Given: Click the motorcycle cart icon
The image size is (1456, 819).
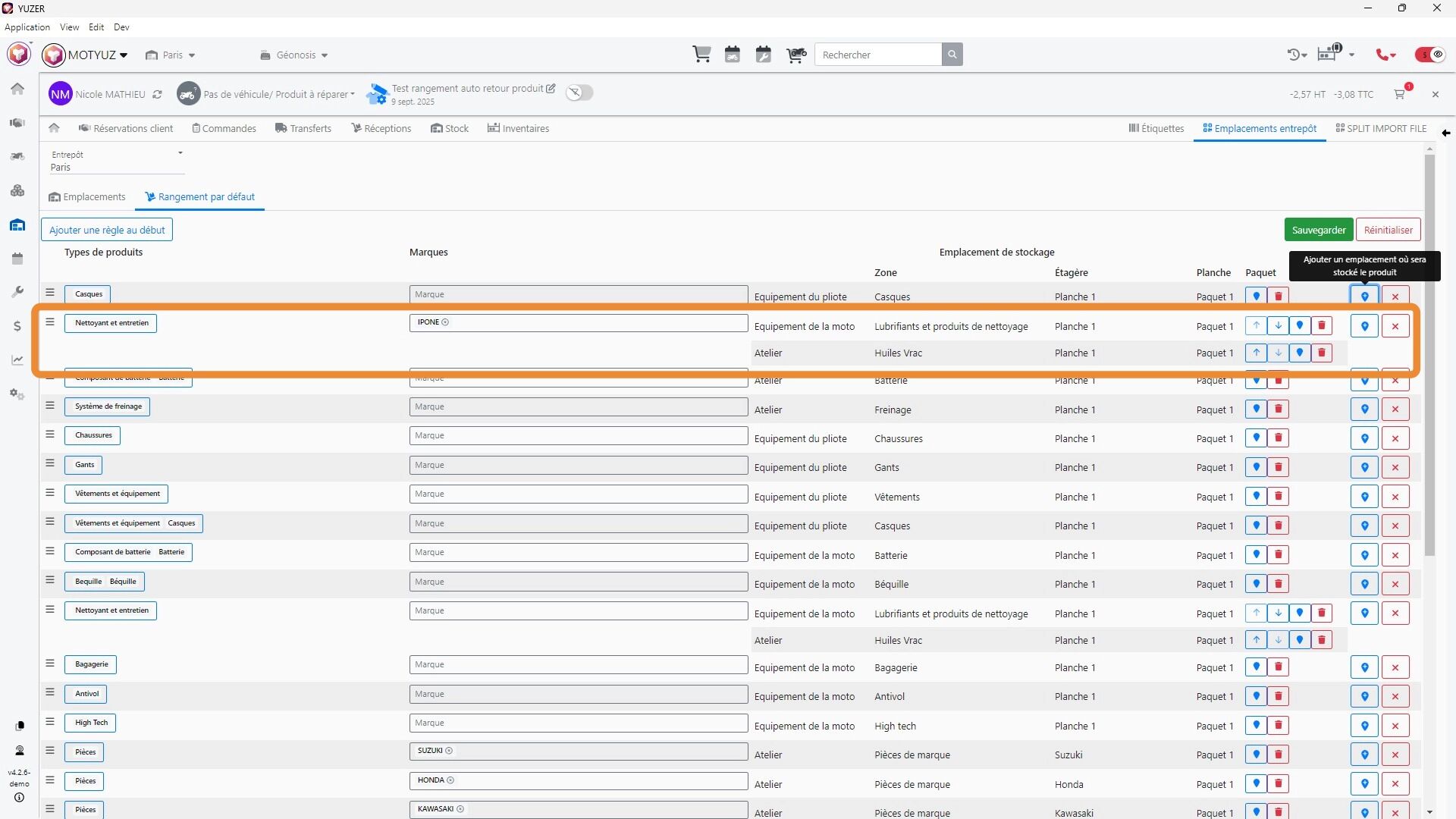Looking at the screenshot, I should pyautogui.click(x=795, y=55).
